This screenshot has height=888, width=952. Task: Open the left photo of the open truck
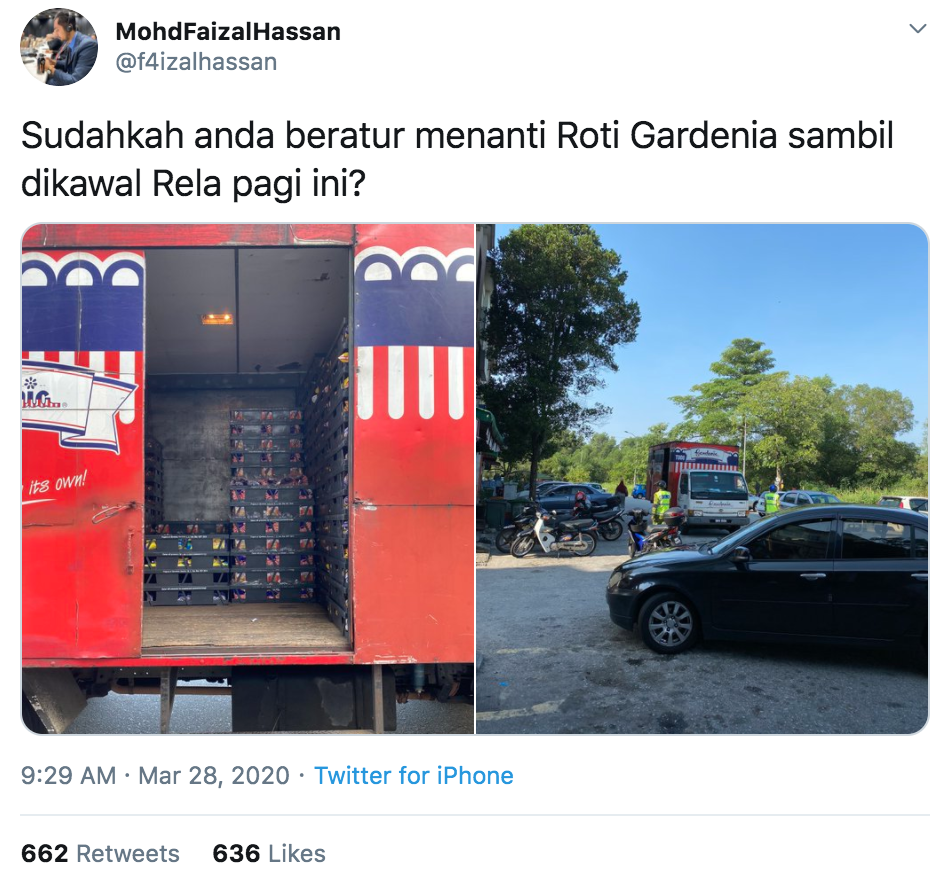(x=248, y=479)
